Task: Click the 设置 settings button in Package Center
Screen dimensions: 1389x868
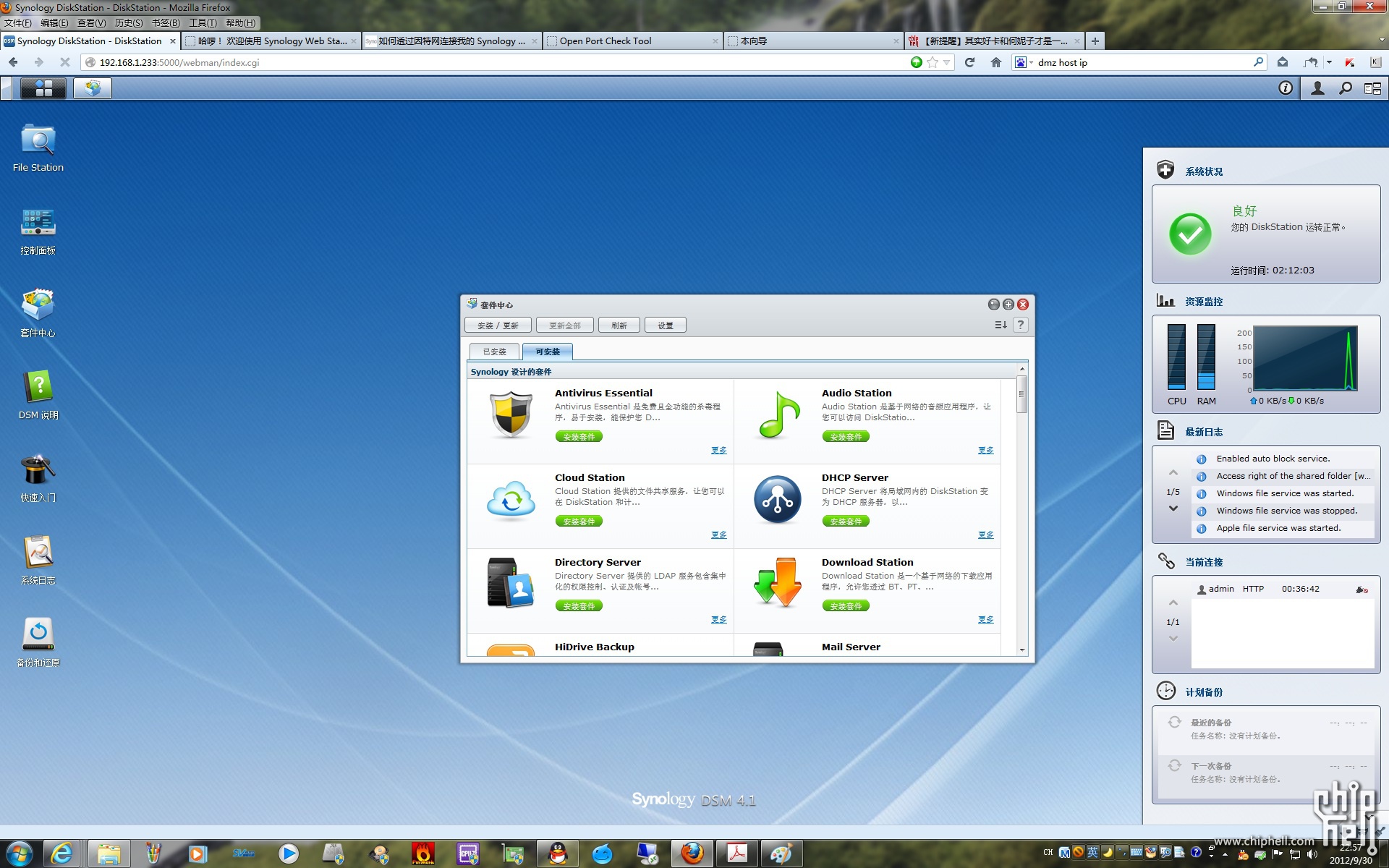Action: pyautogui.click(x=666, y=325)
